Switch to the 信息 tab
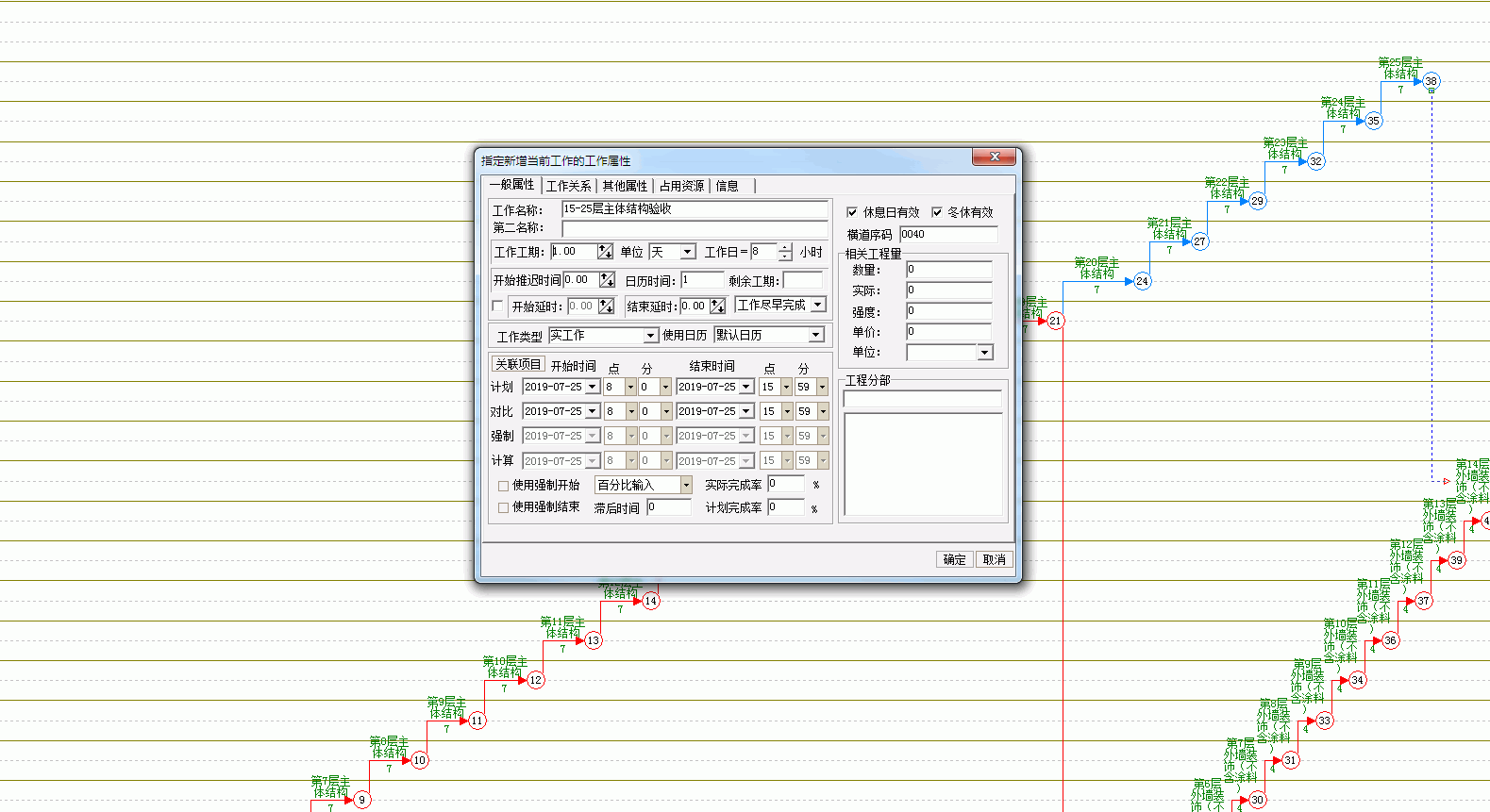The width and height of the screenshot is (1490, 812). click(x=728, y=186)
